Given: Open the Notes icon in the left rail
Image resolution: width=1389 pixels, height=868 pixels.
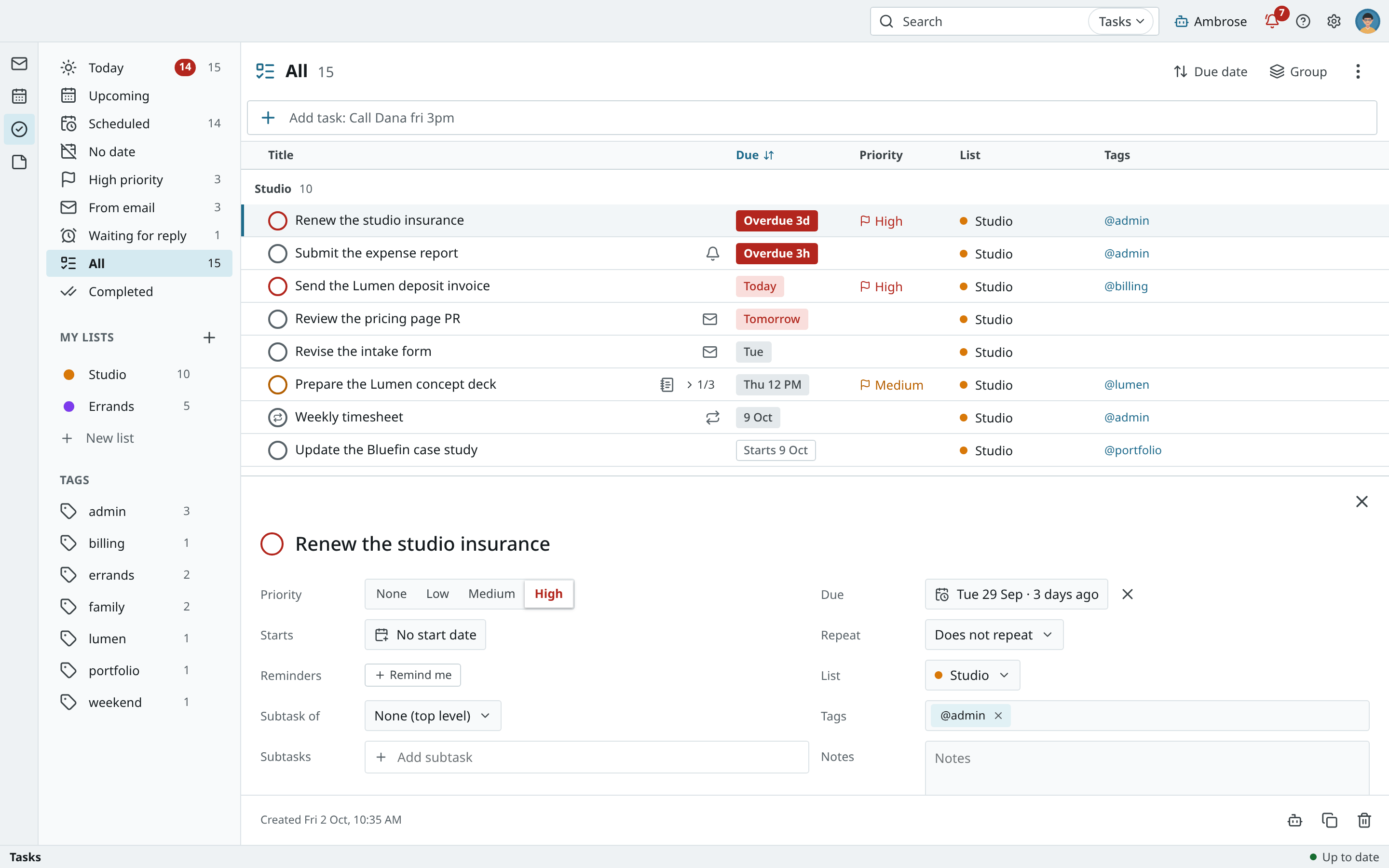Looking at the screenshot, I should point(19,162).
